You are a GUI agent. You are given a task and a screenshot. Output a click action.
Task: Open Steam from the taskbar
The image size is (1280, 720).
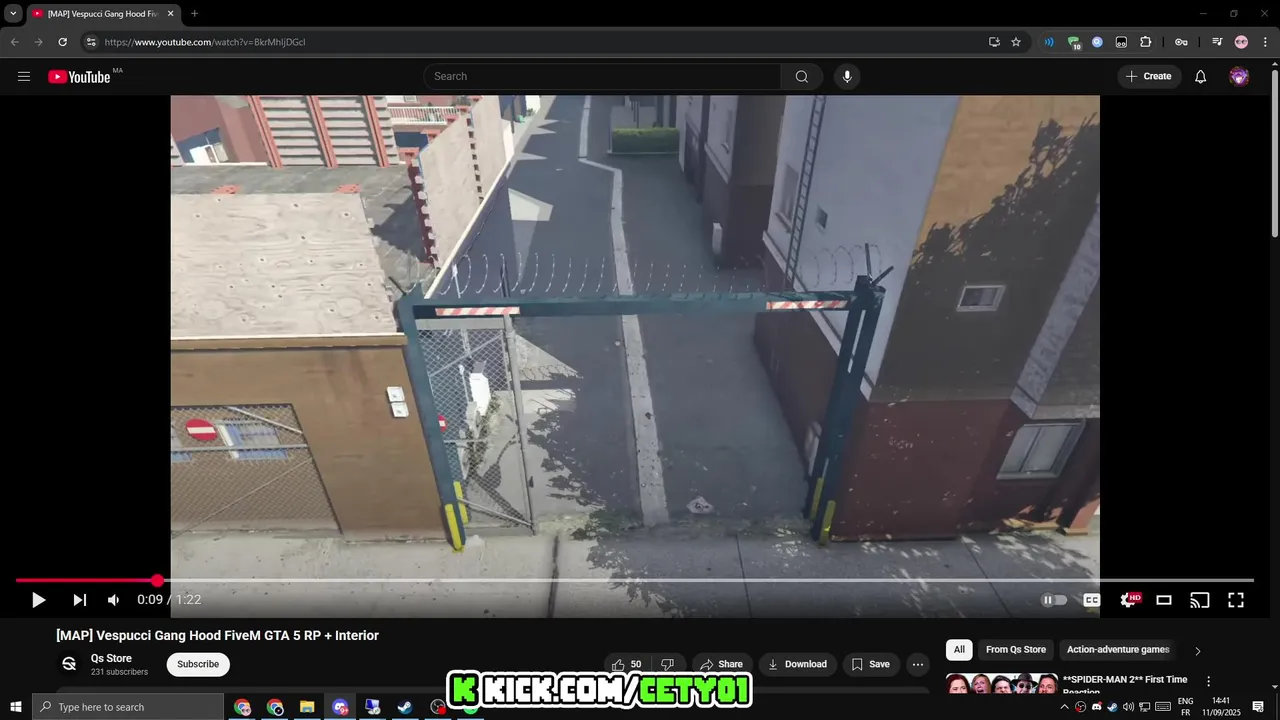coord(405,707)
